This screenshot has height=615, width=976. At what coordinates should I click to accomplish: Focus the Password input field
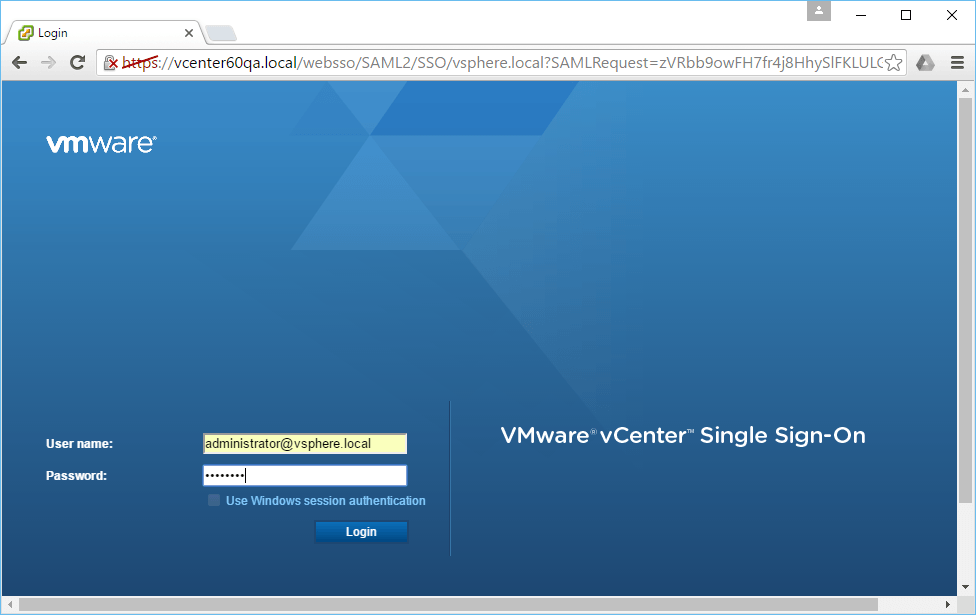coord(305,476)
